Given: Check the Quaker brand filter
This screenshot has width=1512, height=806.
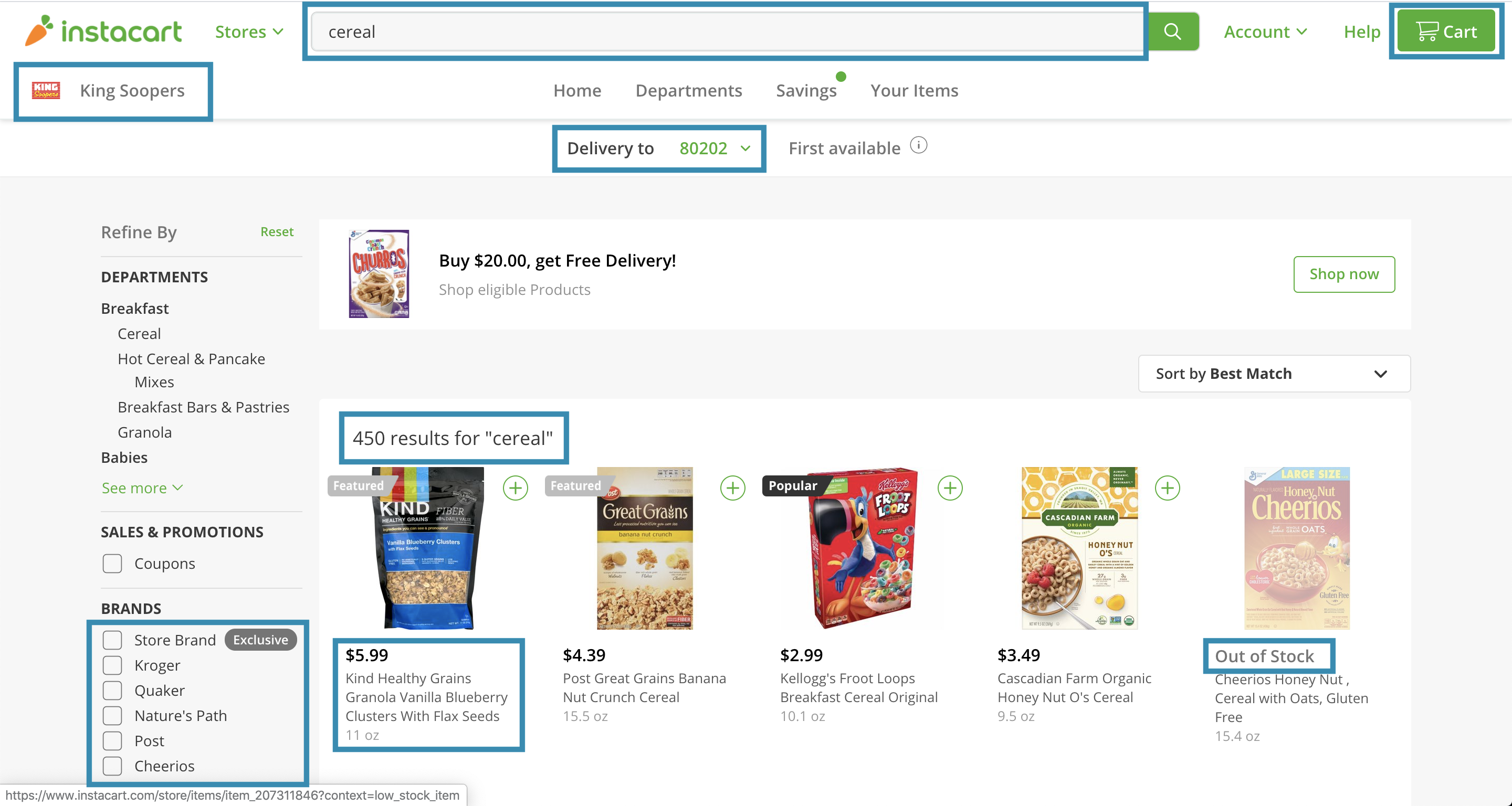Looking at the screenshot, I should (x=112, y=691).
